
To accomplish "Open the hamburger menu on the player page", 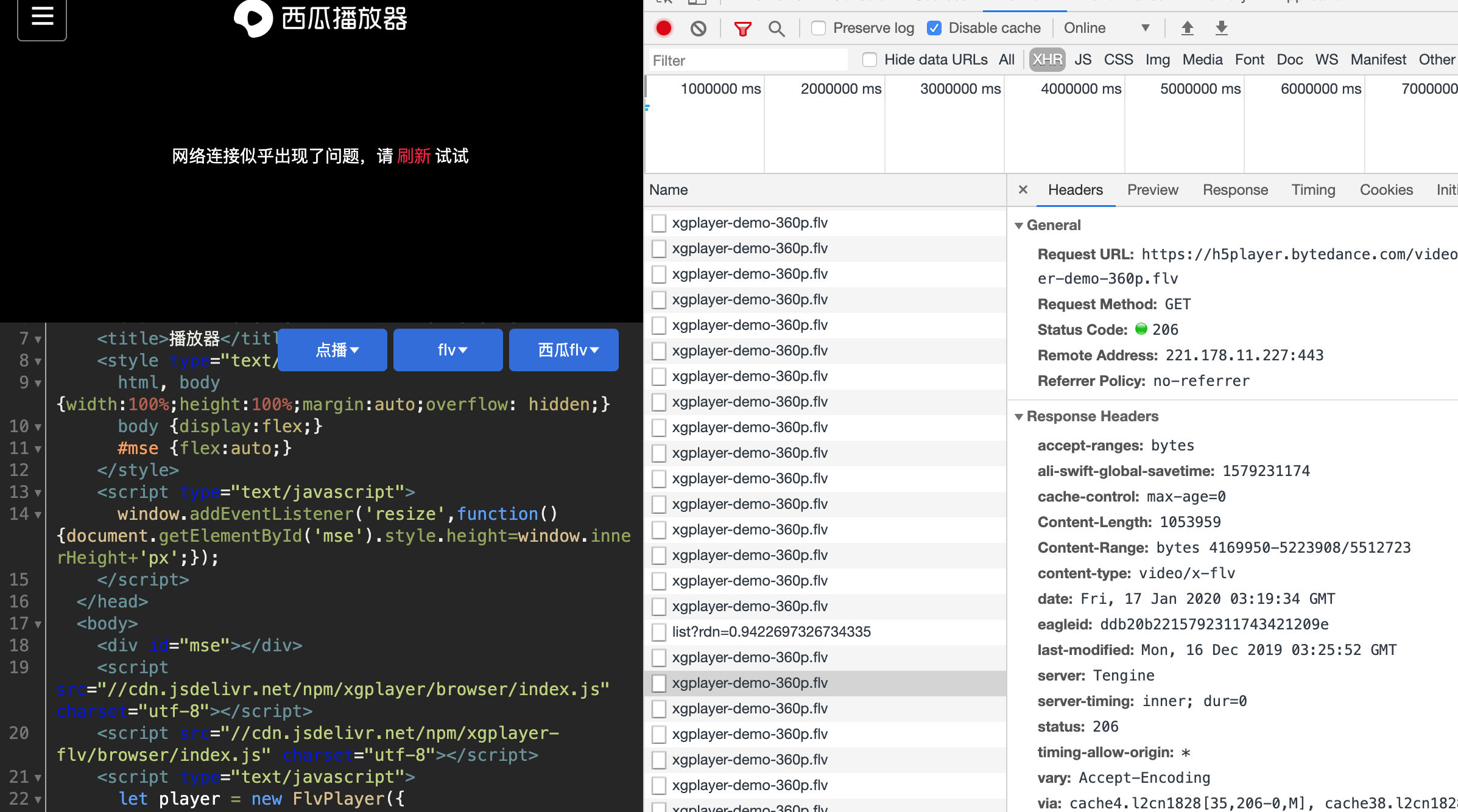I will (41, 18).
